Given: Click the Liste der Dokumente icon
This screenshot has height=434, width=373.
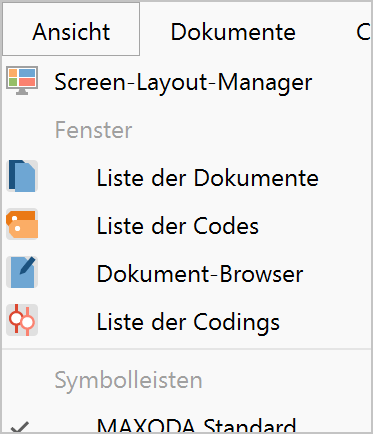Looking at the screenshot, I should coord(22,176).
